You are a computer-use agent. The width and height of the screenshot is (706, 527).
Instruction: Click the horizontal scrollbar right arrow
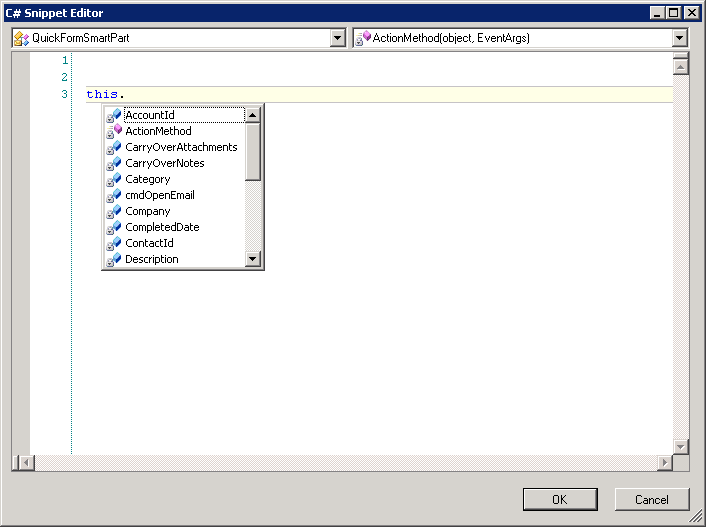tap(665, 462)
